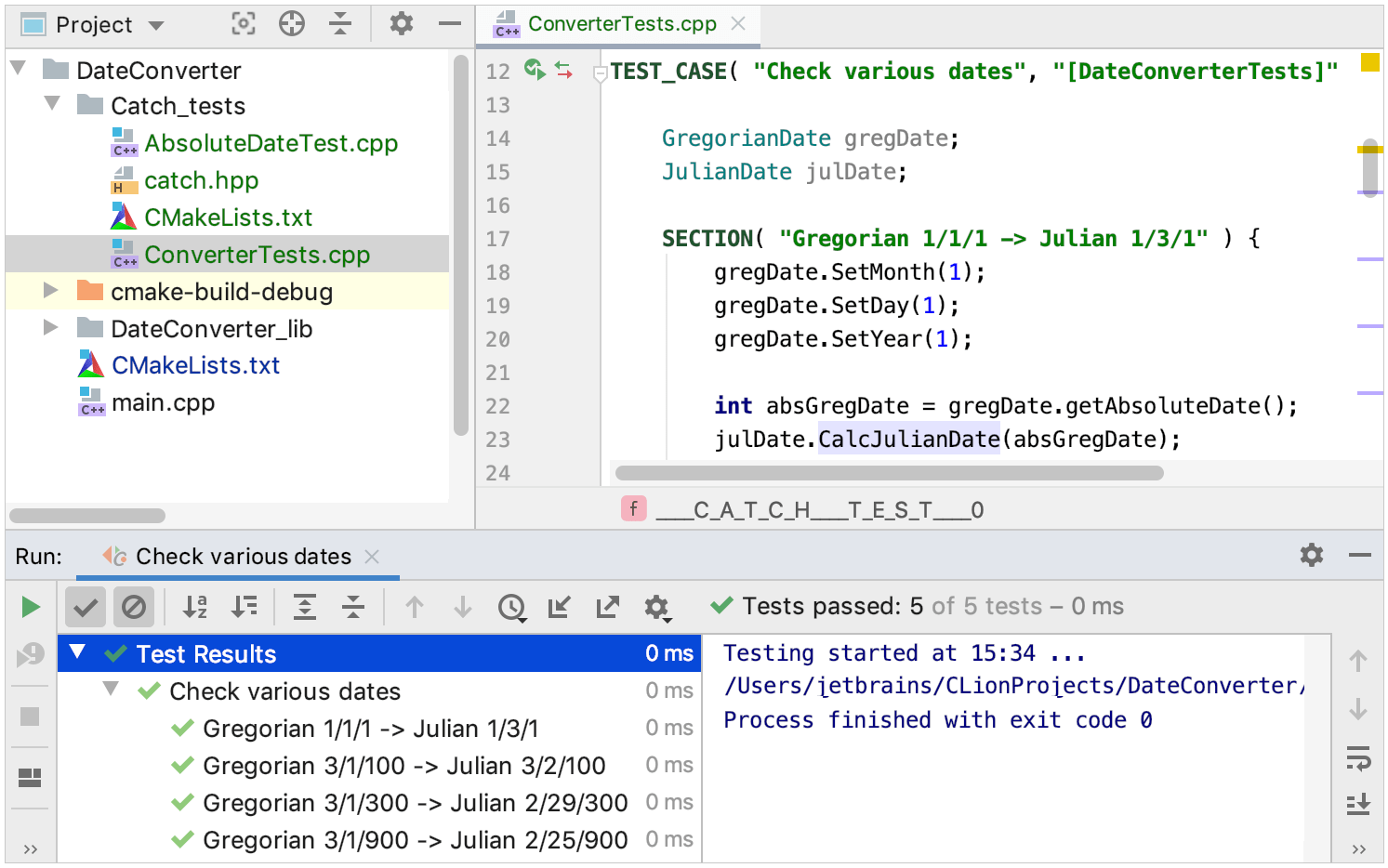
Task: Click the editor vertical scrollbar thumb
Action: (1370, 168)
